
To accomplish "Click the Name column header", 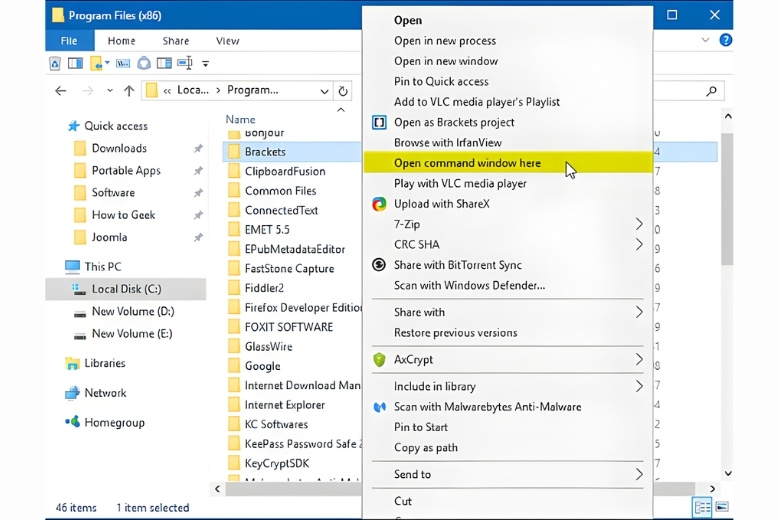I will 240,119.
